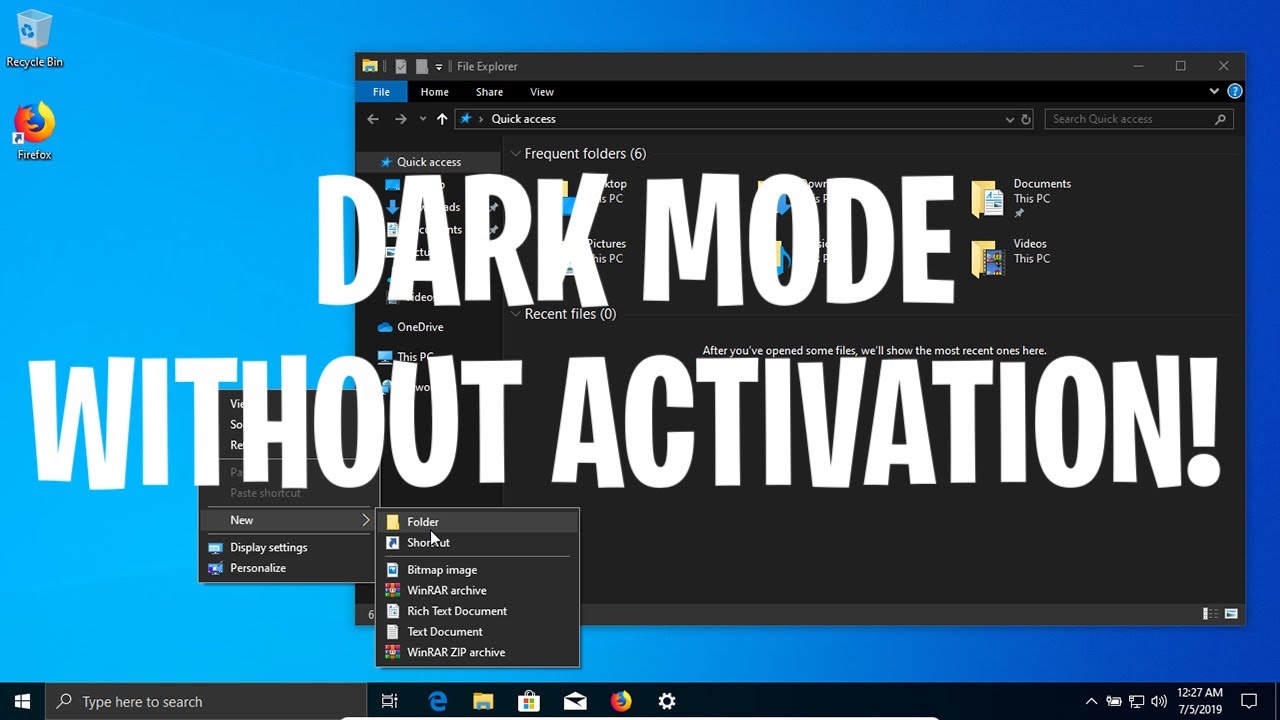Create a new WinRAR archive
The width and height of the screenshot is (1280, 720).
[x=478, y=590]
